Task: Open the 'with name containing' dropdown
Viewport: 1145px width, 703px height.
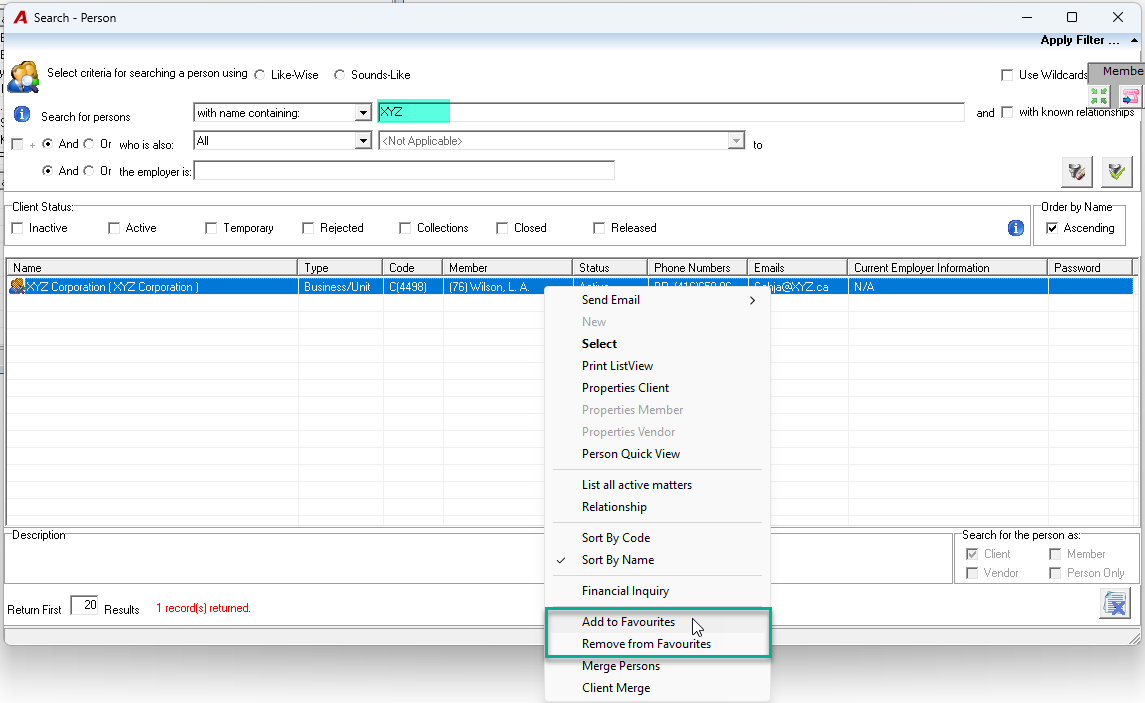Action: pos(363,112)
